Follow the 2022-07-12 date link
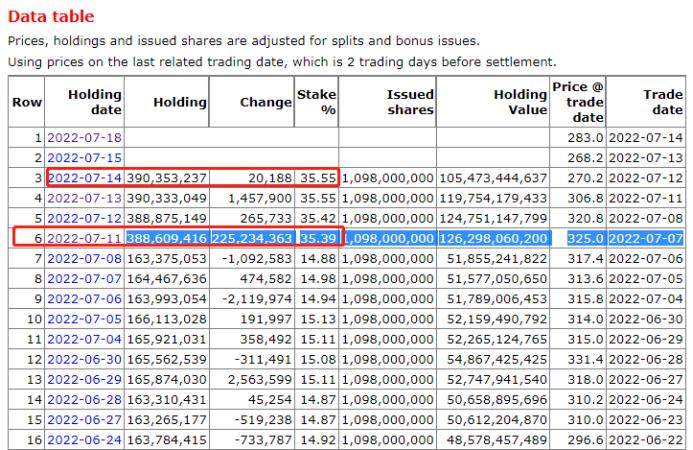This screenshot has width=693, height=450. (x=84, y=218)
